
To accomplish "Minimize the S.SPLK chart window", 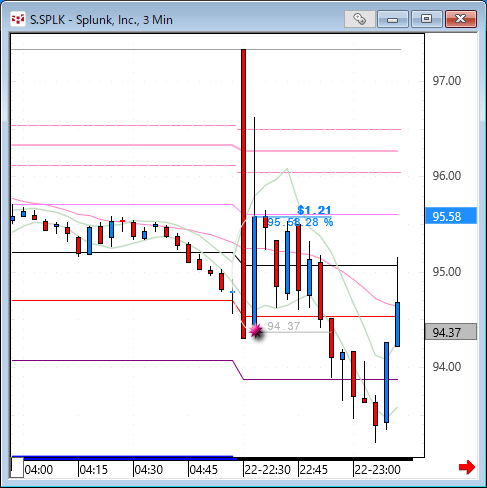I will [x=393, y=19].
